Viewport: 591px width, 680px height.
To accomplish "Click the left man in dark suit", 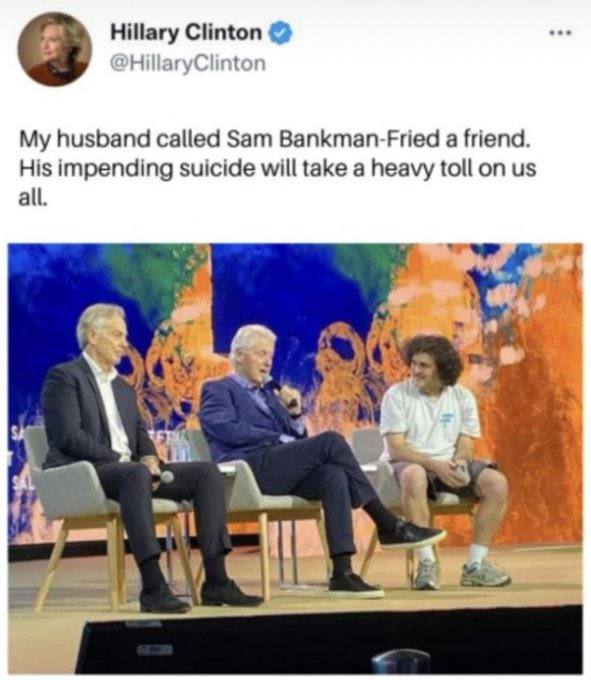I will (130, 455).
